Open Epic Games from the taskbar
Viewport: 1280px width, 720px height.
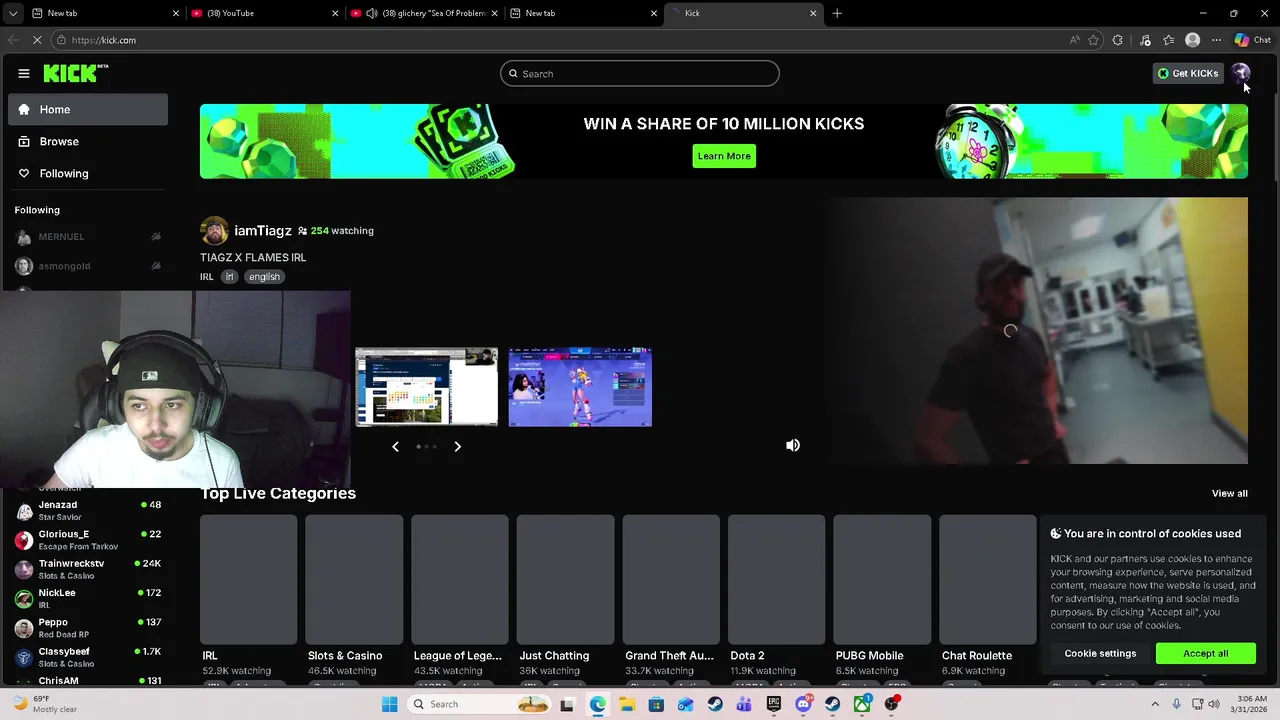[774, 704]
